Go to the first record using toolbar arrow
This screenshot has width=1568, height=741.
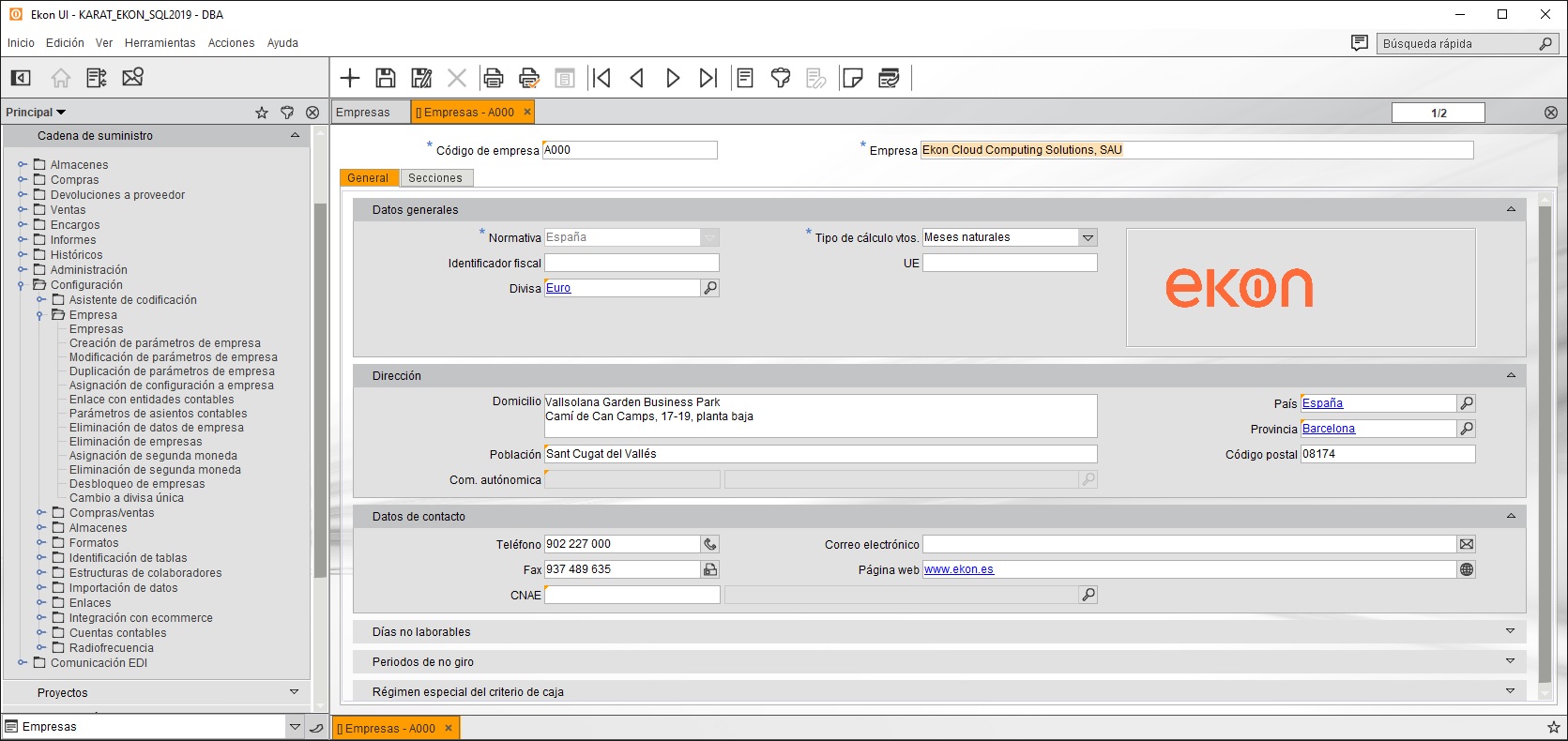[601, 78]
